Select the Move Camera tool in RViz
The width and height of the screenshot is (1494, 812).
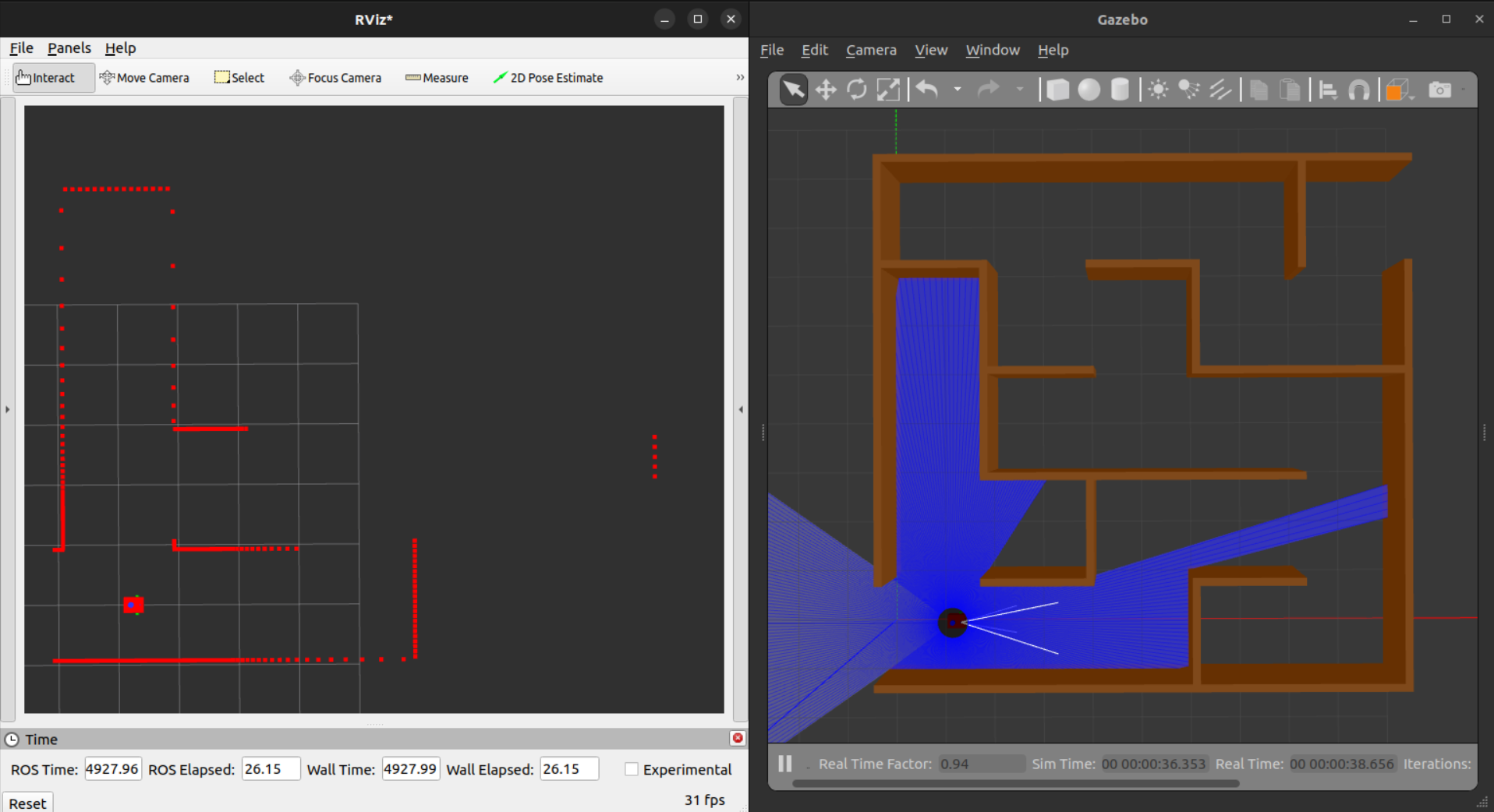[x=144, y=78]
